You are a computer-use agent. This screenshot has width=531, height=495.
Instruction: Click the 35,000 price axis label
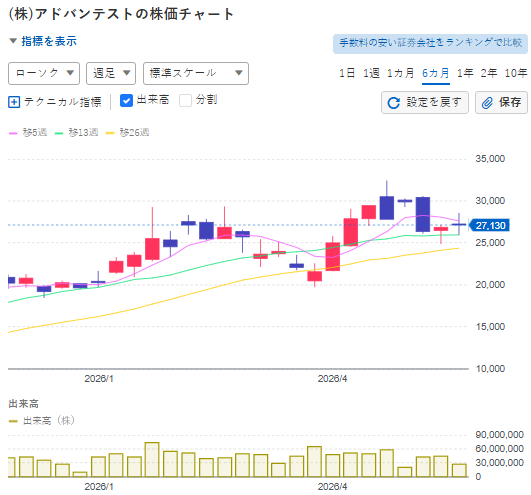pyautogui.click(x=490, y=159)
